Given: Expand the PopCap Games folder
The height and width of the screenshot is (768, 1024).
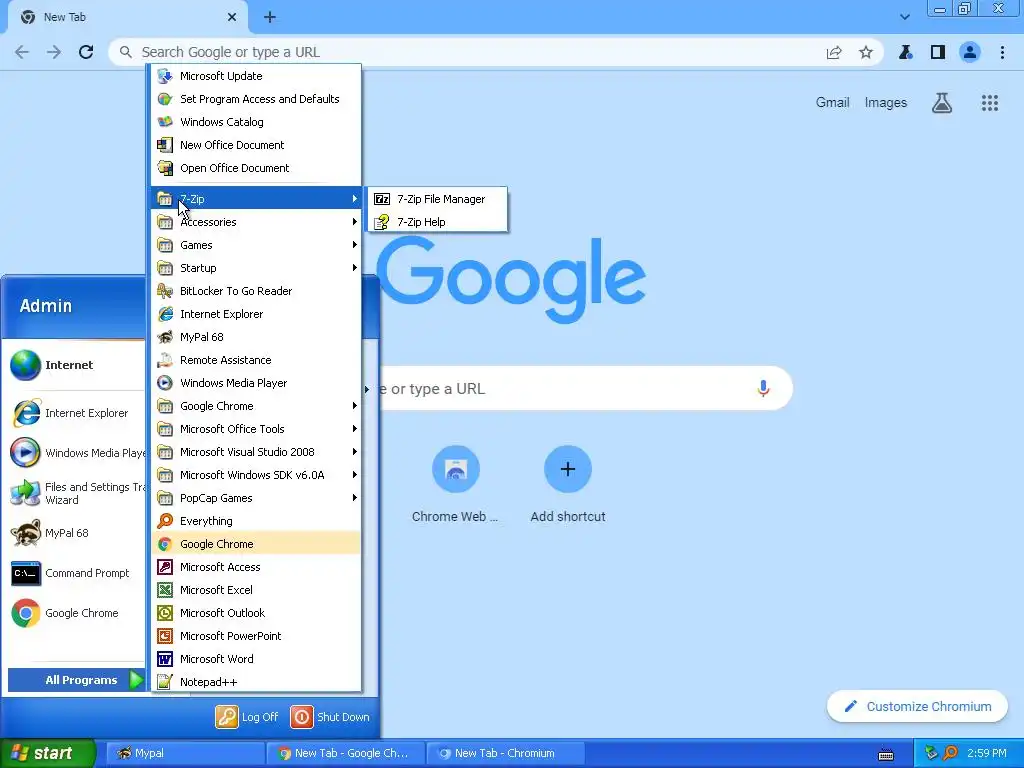Looking at the screenshot, I should [x=256, y=498].
